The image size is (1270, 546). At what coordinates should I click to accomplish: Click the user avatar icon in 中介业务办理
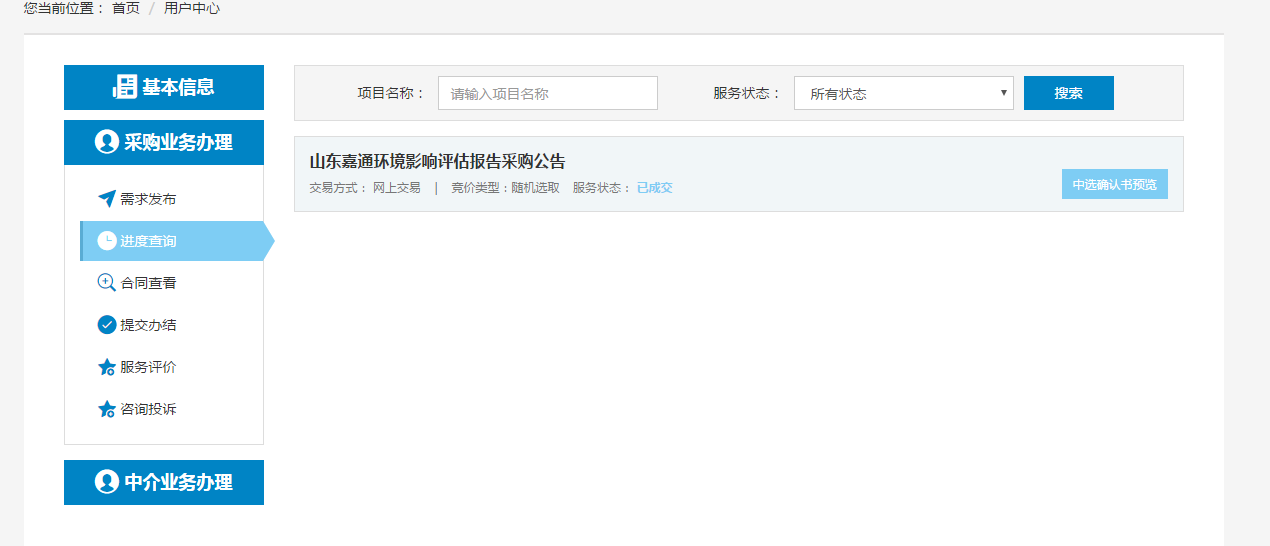pyautogui.click(x=106, y=482)
